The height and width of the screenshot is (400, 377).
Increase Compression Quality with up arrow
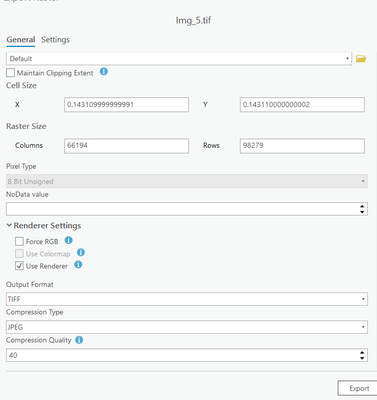[x=362, y=352]
